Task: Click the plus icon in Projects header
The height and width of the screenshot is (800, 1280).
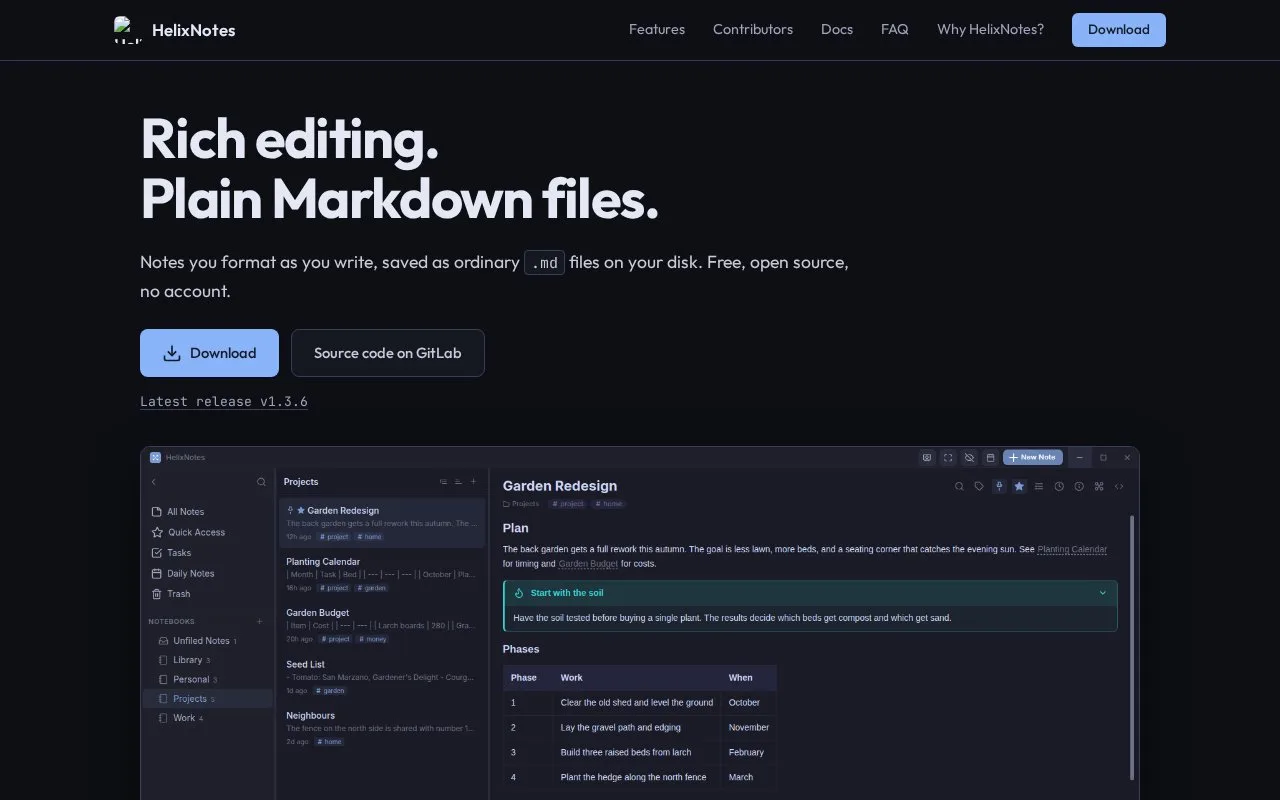Action: tap(474, 482)
